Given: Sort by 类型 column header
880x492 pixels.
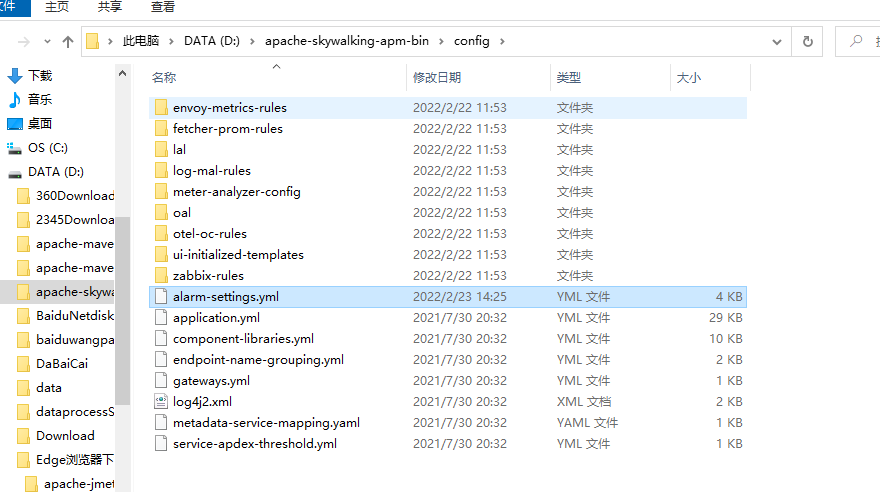Looking at the screenshot, I should point(569,77).
